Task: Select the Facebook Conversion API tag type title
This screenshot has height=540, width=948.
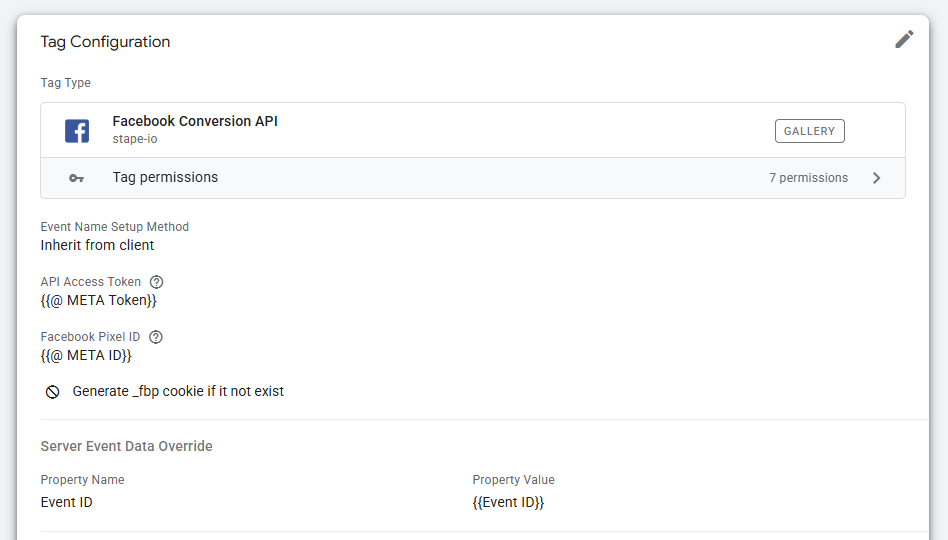Action: (195, 121)
